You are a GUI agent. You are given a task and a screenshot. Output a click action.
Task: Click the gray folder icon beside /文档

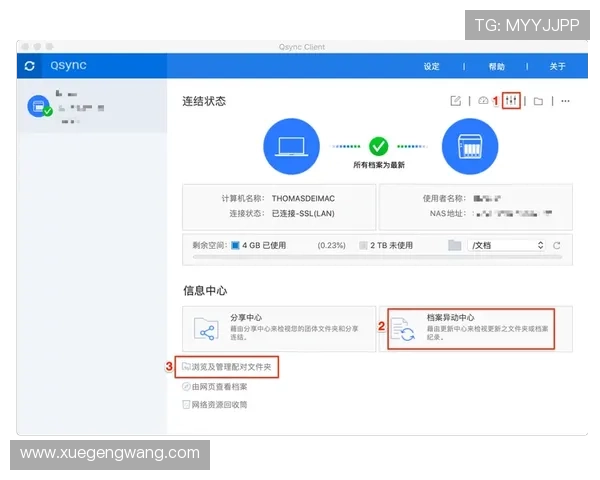[x=455, y=245]
